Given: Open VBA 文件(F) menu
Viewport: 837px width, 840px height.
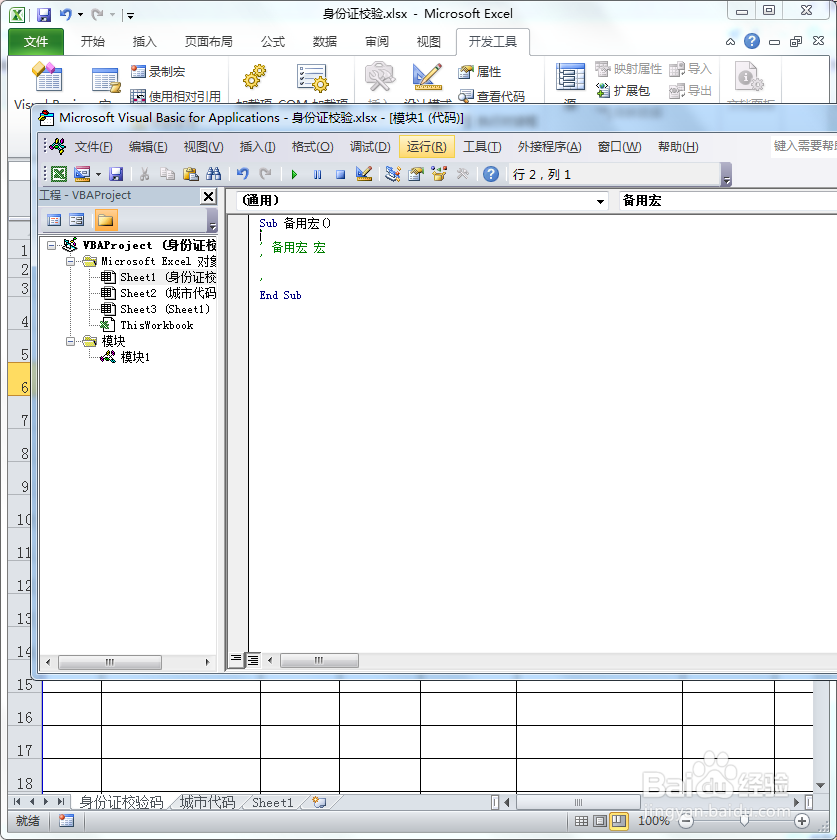Looking at the screenshot, I should click(93, 147).
